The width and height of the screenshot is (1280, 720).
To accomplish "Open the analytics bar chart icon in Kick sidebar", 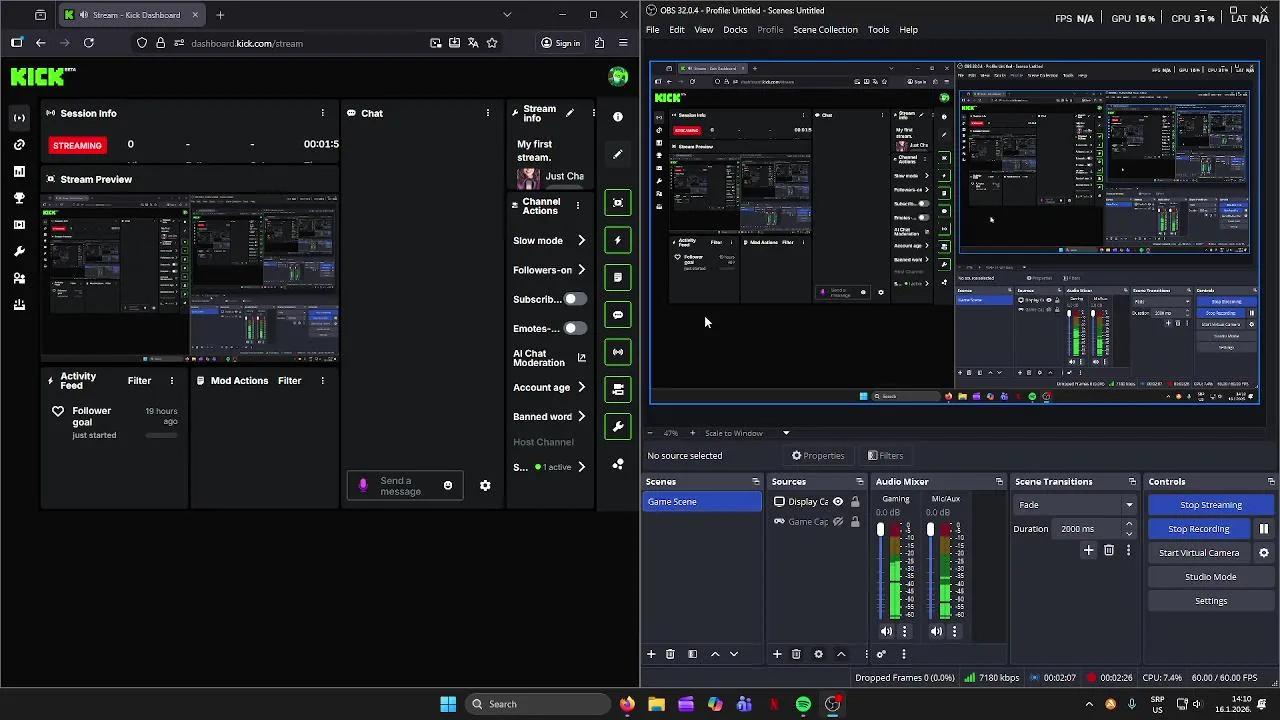I will (19, 172).
